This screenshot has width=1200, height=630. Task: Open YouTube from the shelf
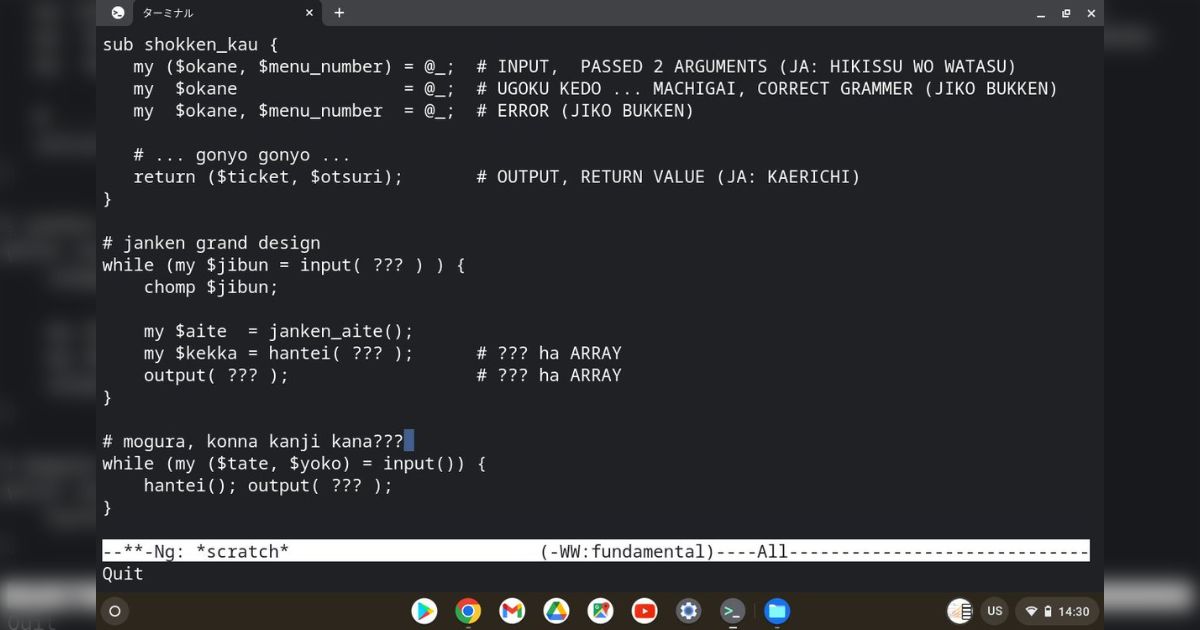tap(644, 610)
